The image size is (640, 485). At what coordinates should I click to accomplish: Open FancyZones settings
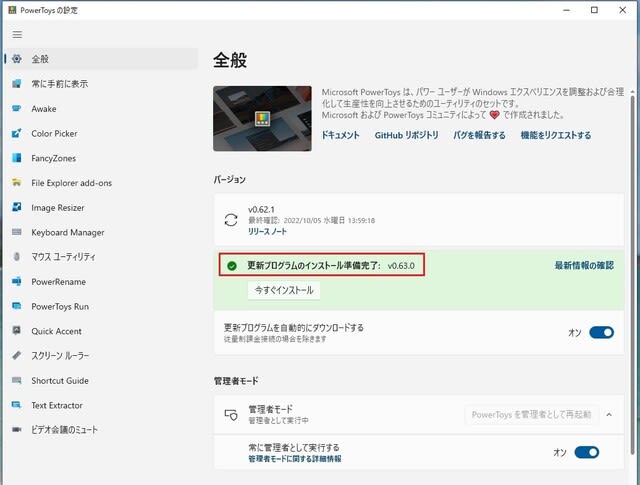tap(101, 158)
